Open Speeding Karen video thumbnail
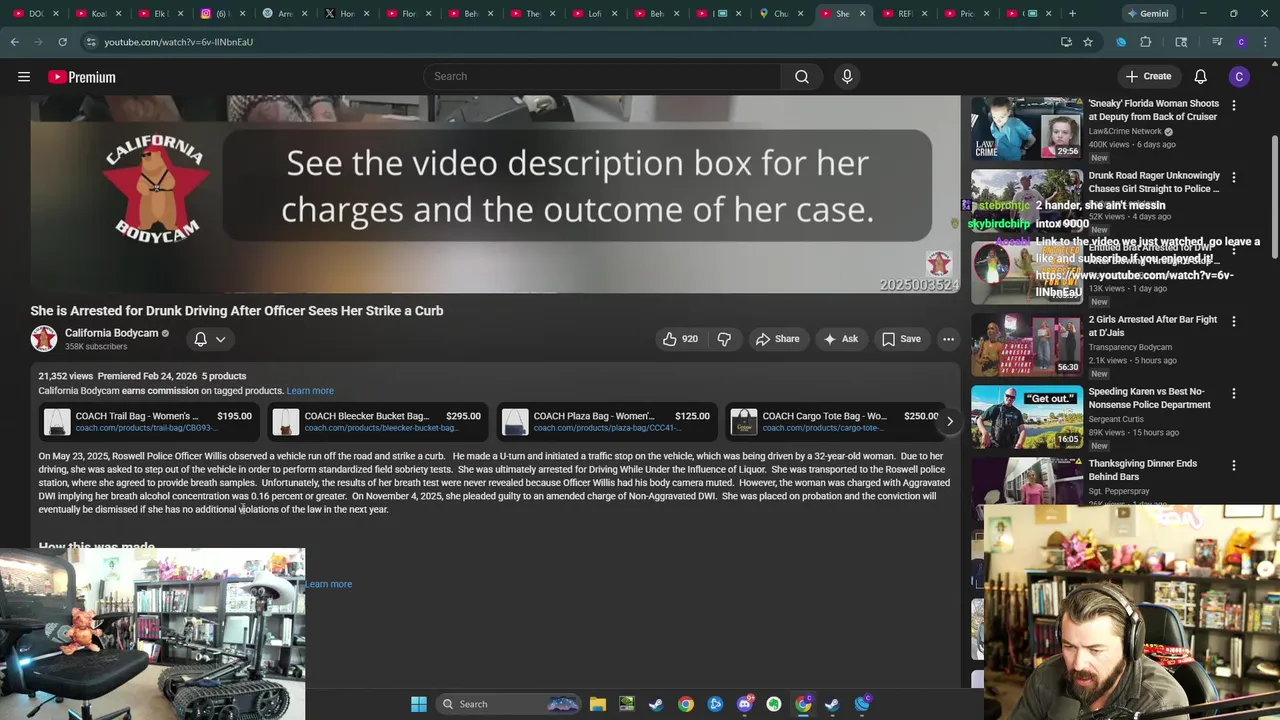This screenshot has width=1280, height=720. [x=1027, y=417]
